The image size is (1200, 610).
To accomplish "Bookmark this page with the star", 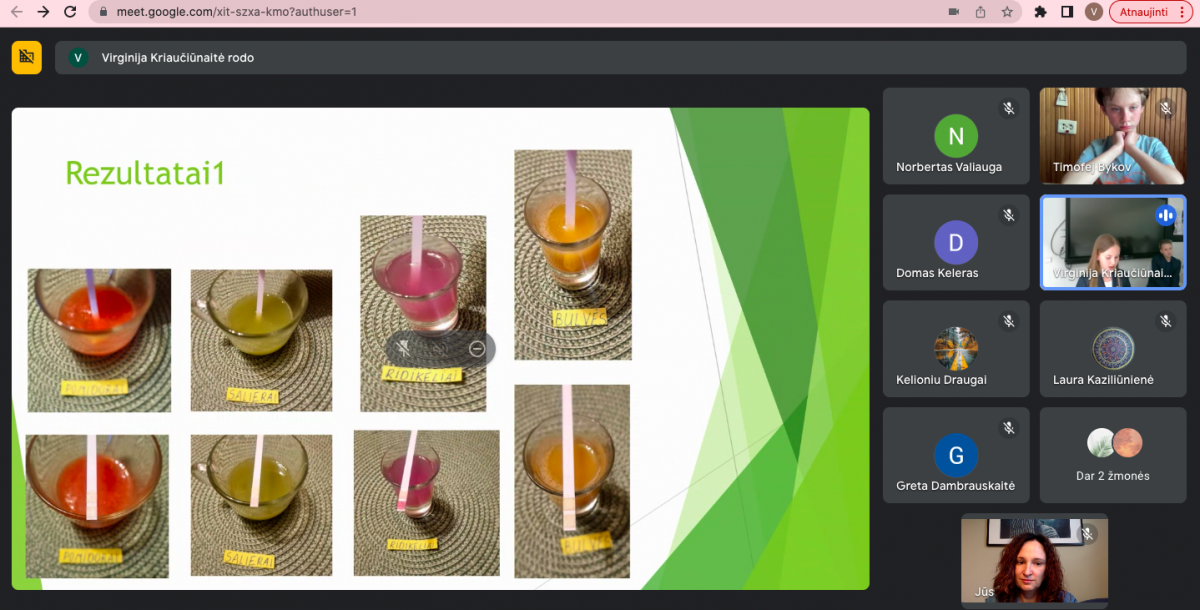I will 1007,12.
